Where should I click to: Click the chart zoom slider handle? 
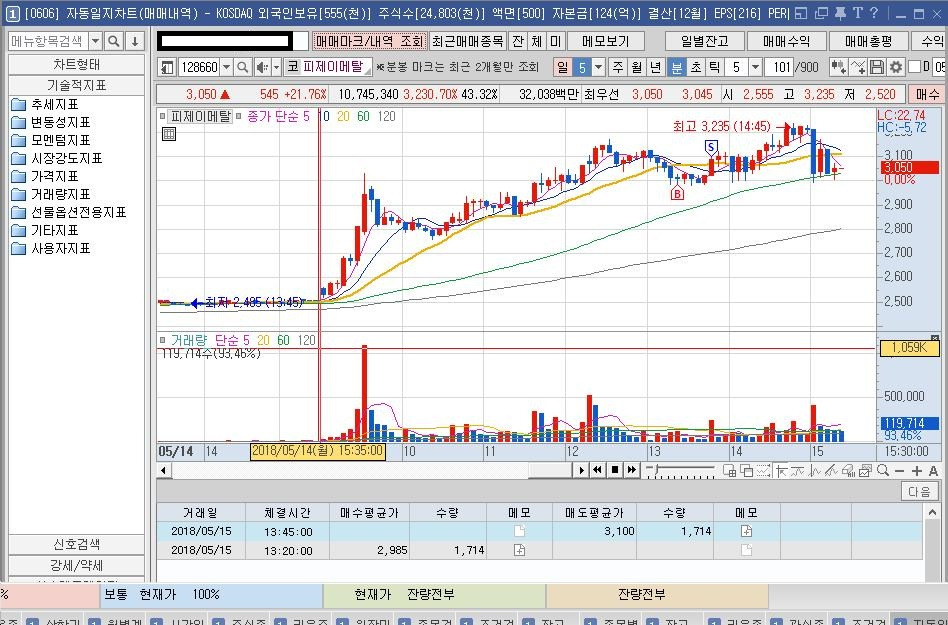point(655,469)
